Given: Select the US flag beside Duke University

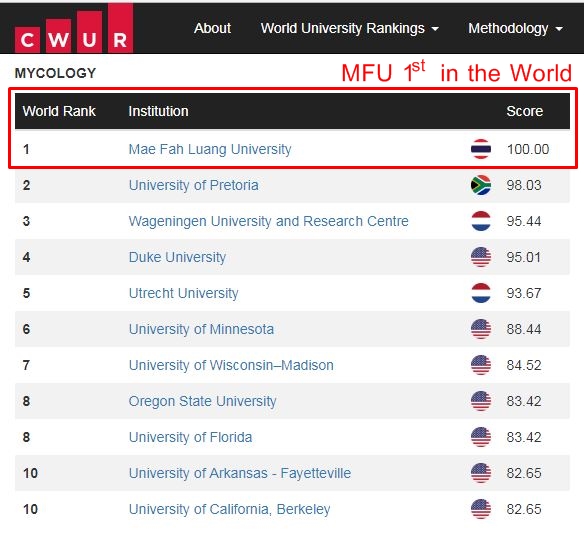Looking at the screenshot, I should [481, 257].
